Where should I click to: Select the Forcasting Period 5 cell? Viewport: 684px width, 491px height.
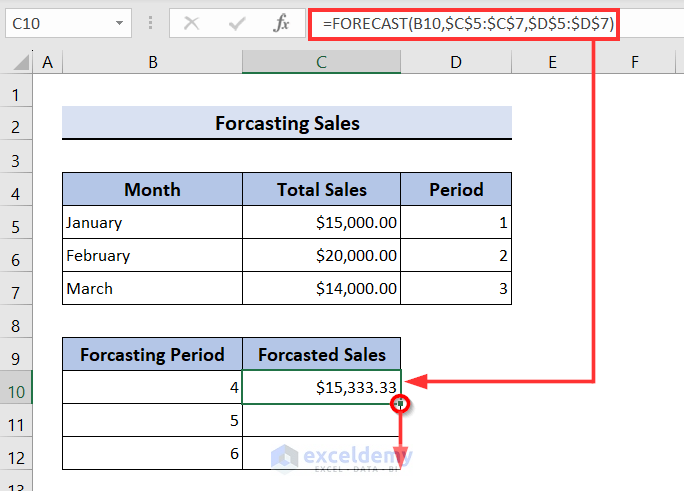click(x=152, y=421)
